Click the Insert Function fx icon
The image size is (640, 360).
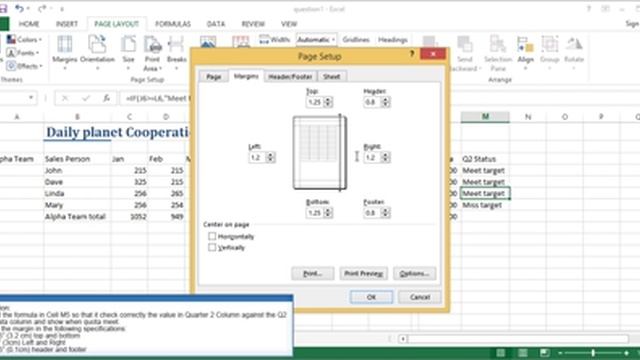point(106,98)
